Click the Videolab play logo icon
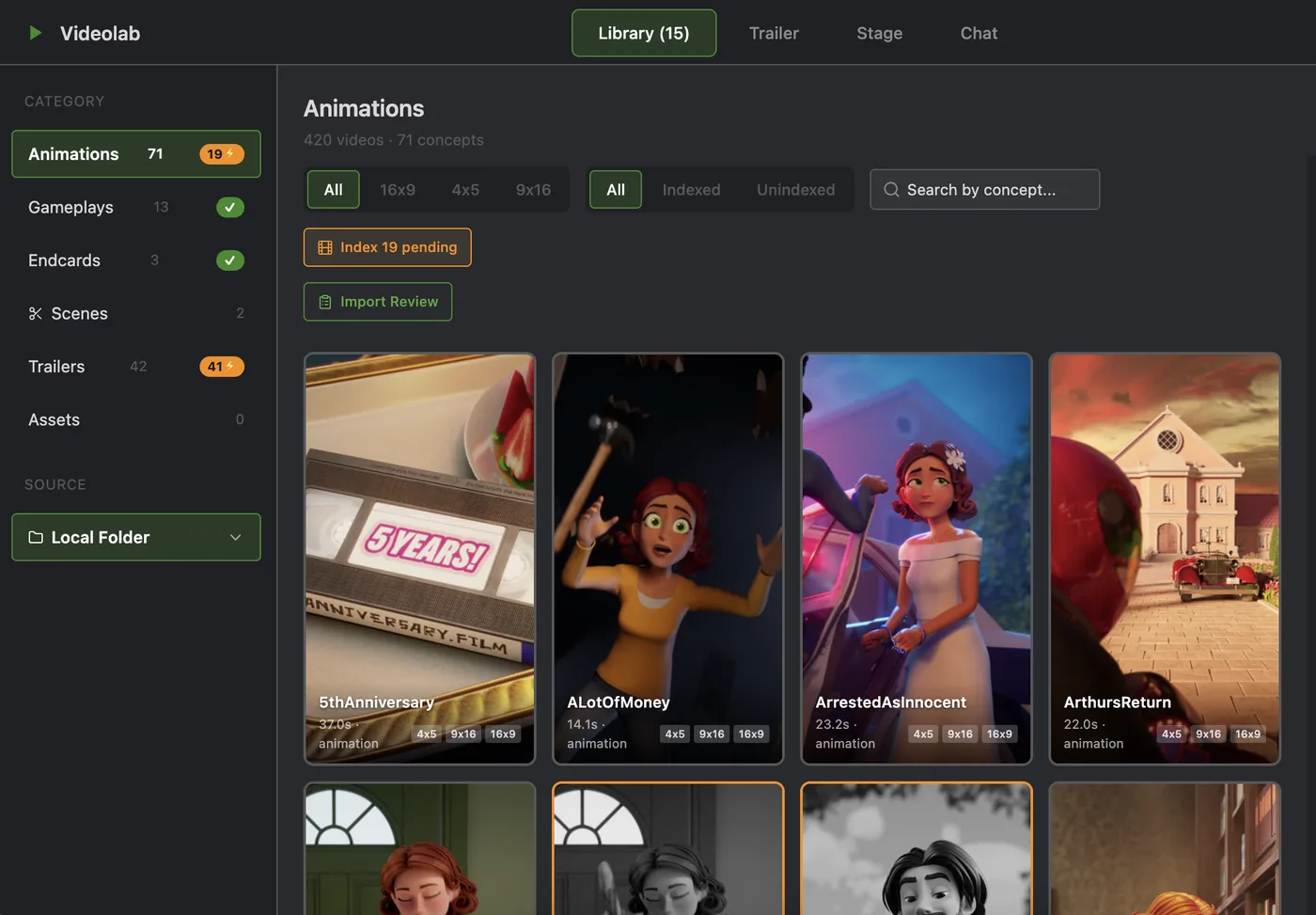This screenshot has width=1316, height=915. click(x=36, y=33)
